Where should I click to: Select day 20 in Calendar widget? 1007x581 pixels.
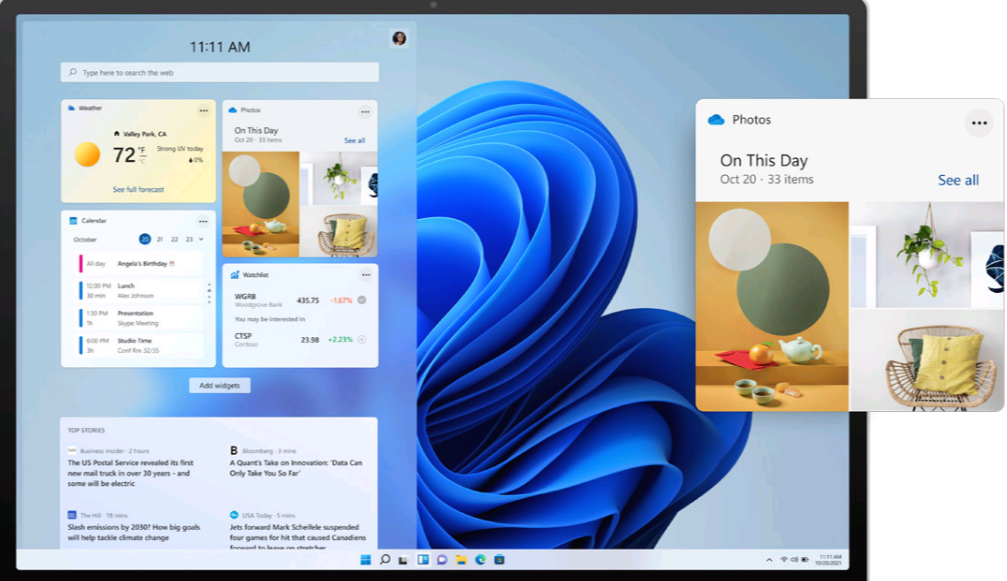click(144, 239)
